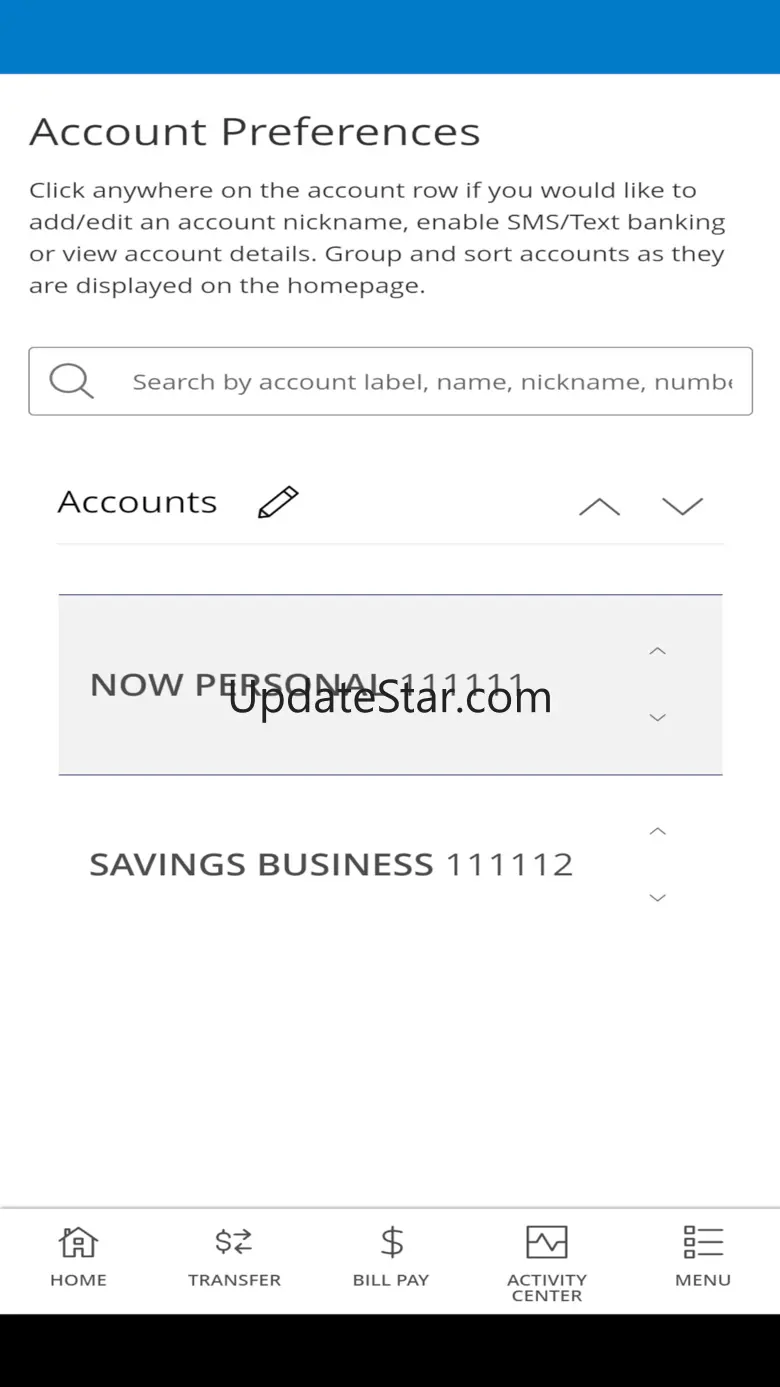780x1387 pixels.
Task: Select the BILL PAY tab label
Action: (x=391, y=1280)
